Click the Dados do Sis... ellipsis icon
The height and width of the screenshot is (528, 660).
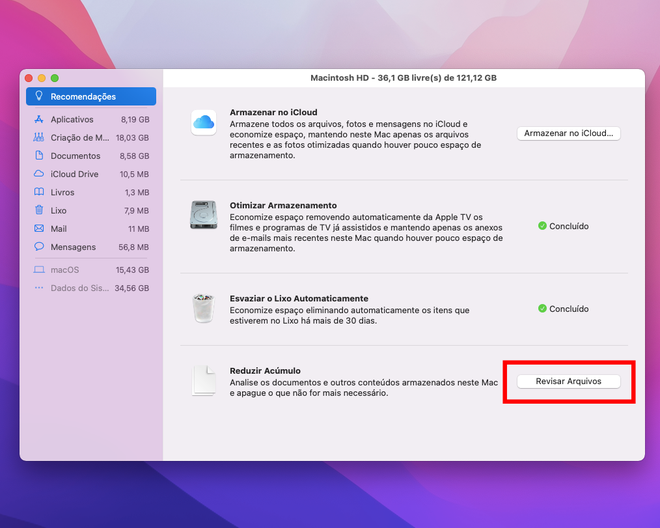tap(39, 288)
